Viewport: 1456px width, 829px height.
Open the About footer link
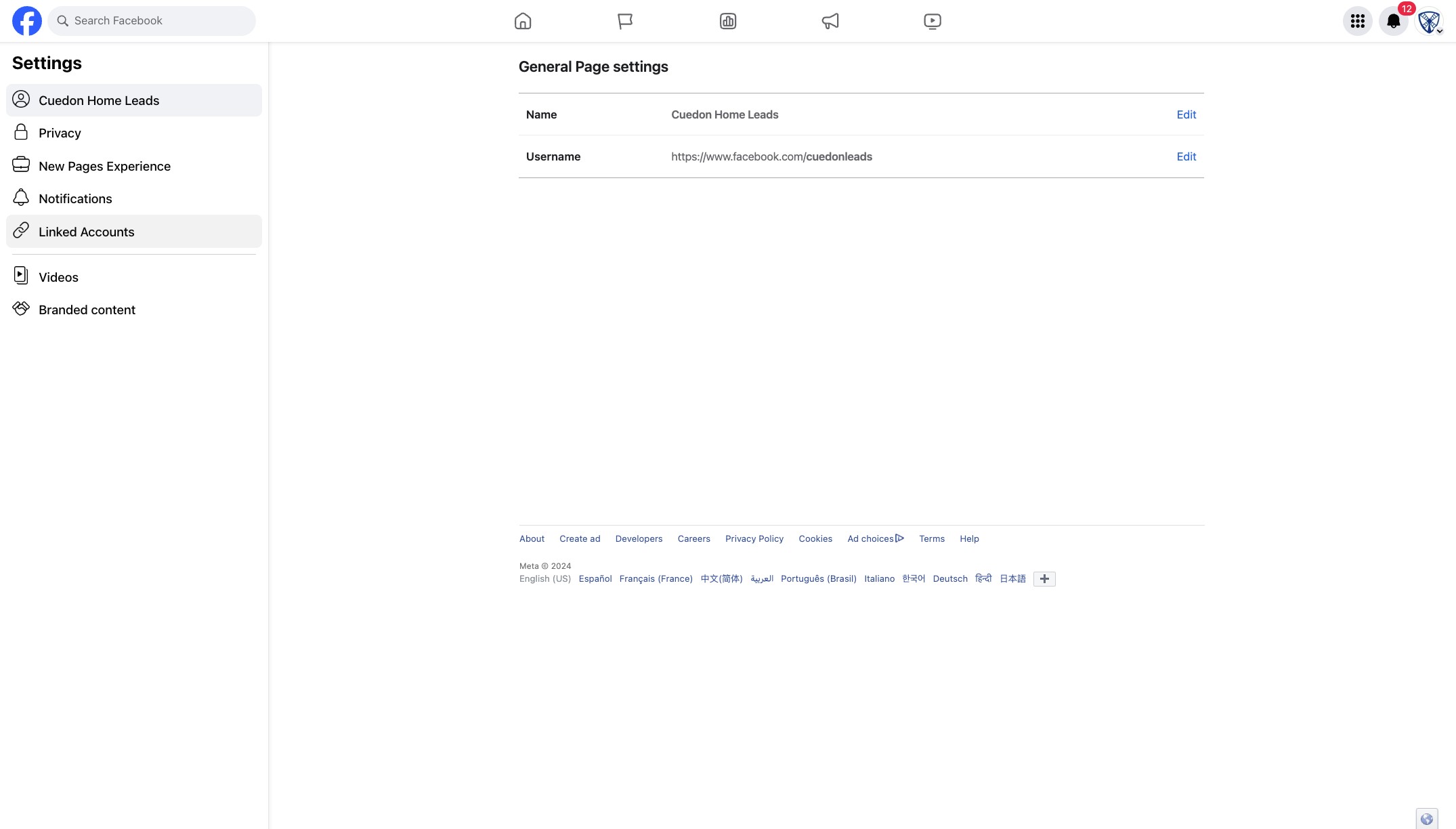(x=532, y=539)
